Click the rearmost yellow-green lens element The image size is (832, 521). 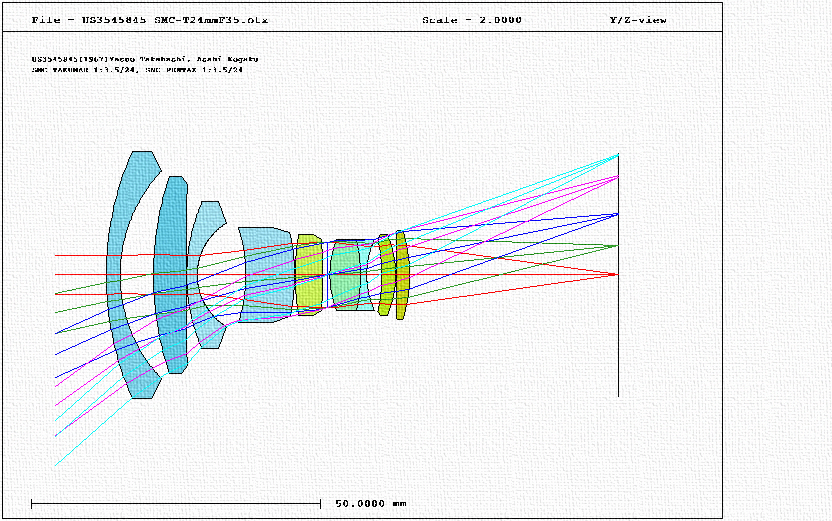[x=402, y=275]
